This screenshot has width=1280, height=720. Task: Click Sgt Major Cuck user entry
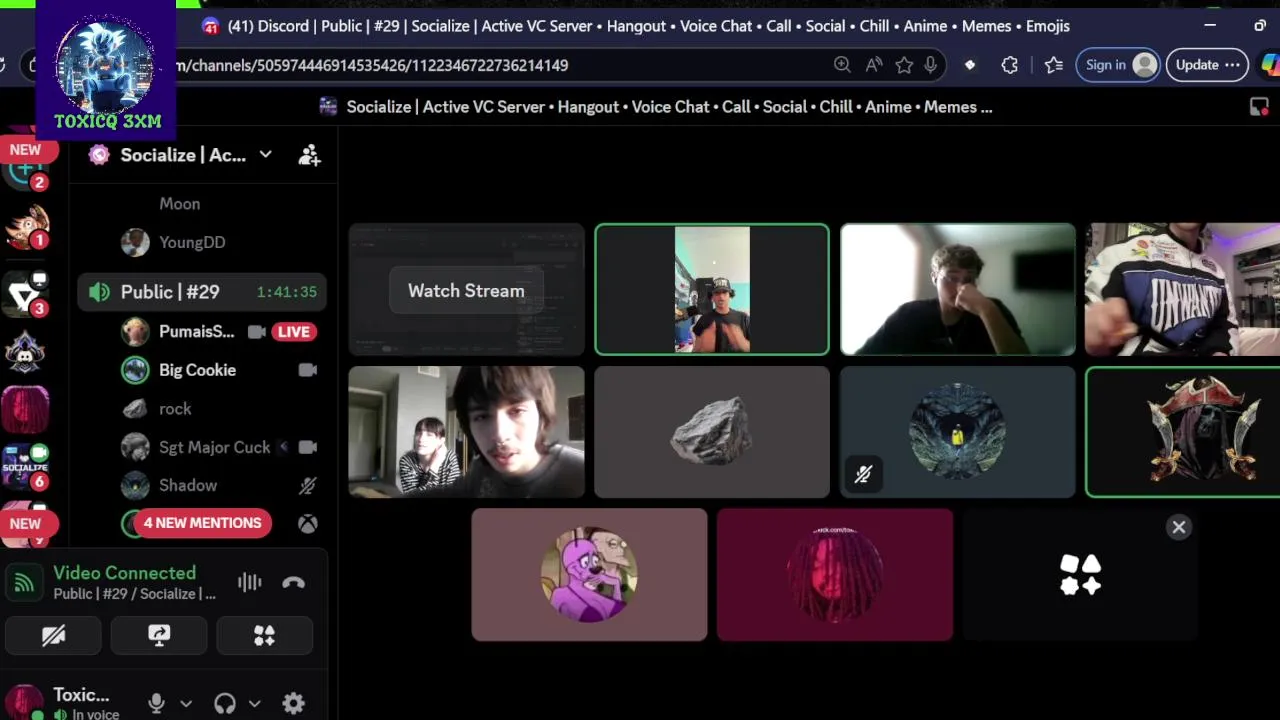tap(214, 447)
